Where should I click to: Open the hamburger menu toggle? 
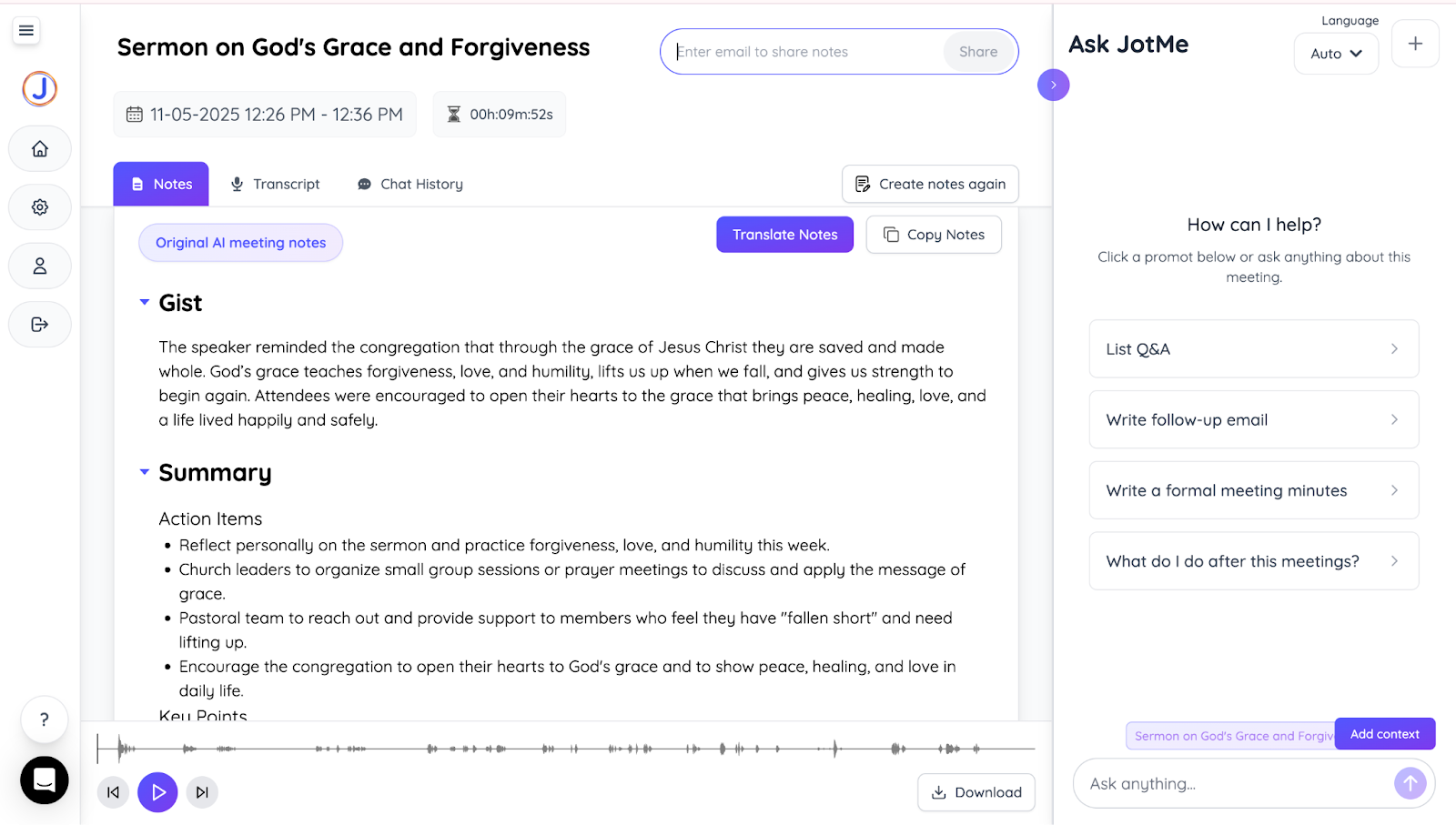coord(25,30)
